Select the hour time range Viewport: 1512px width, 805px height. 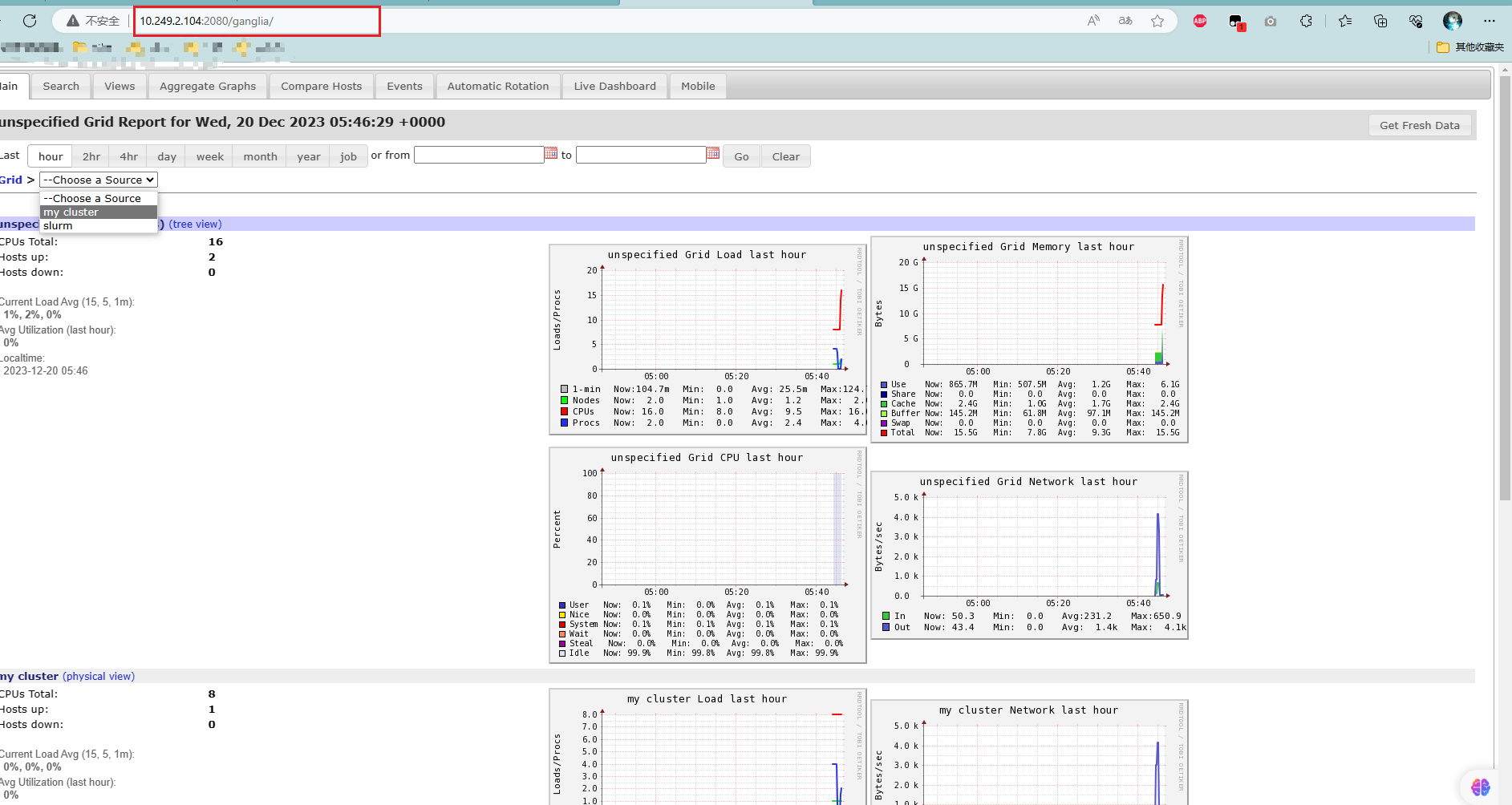51,156
